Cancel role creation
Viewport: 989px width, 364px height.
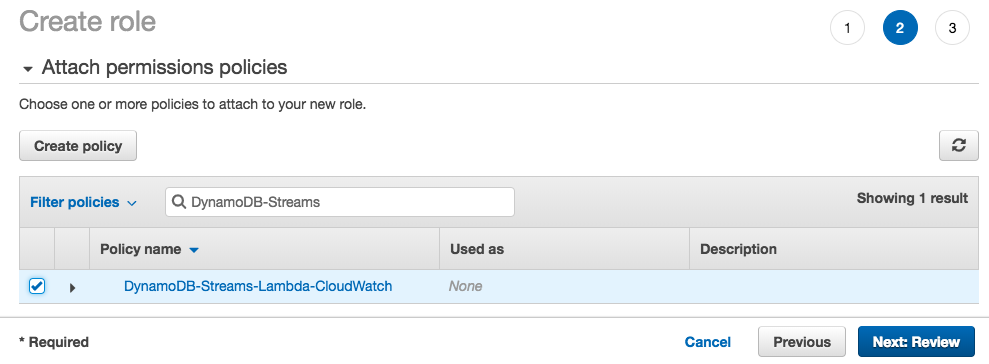708,342
